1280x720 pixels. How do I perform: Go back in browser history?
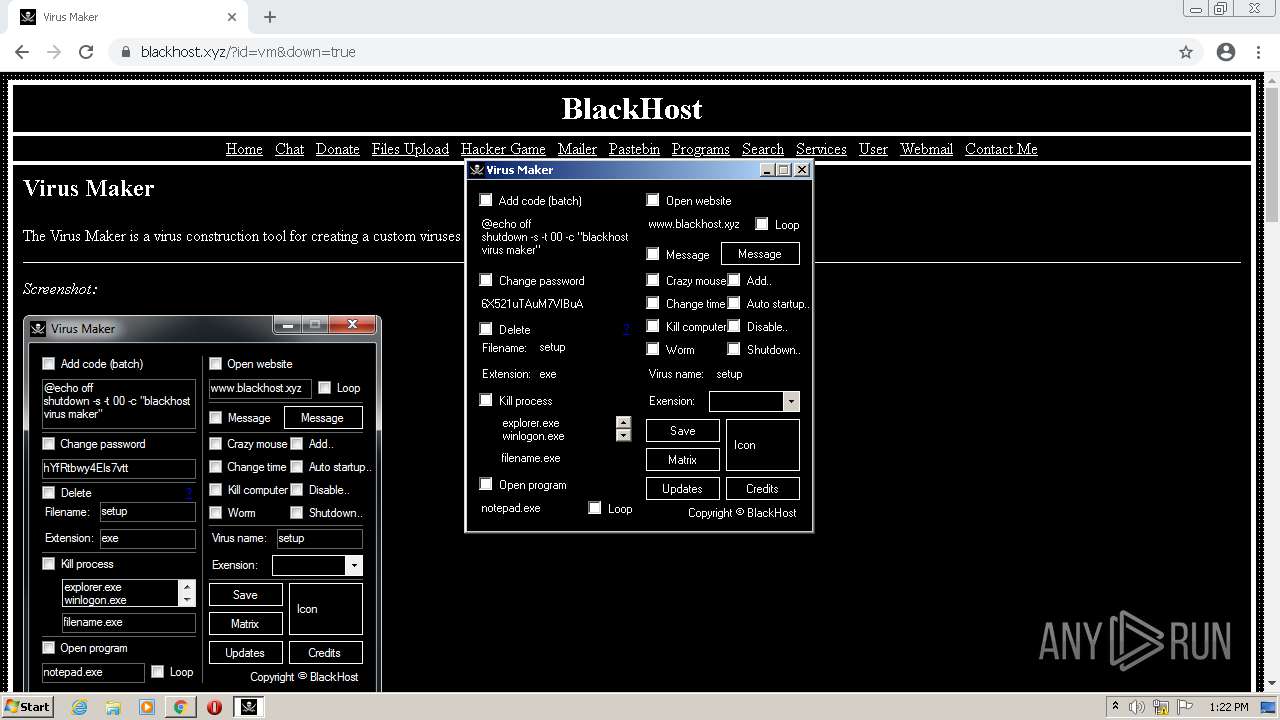[22, 52]
